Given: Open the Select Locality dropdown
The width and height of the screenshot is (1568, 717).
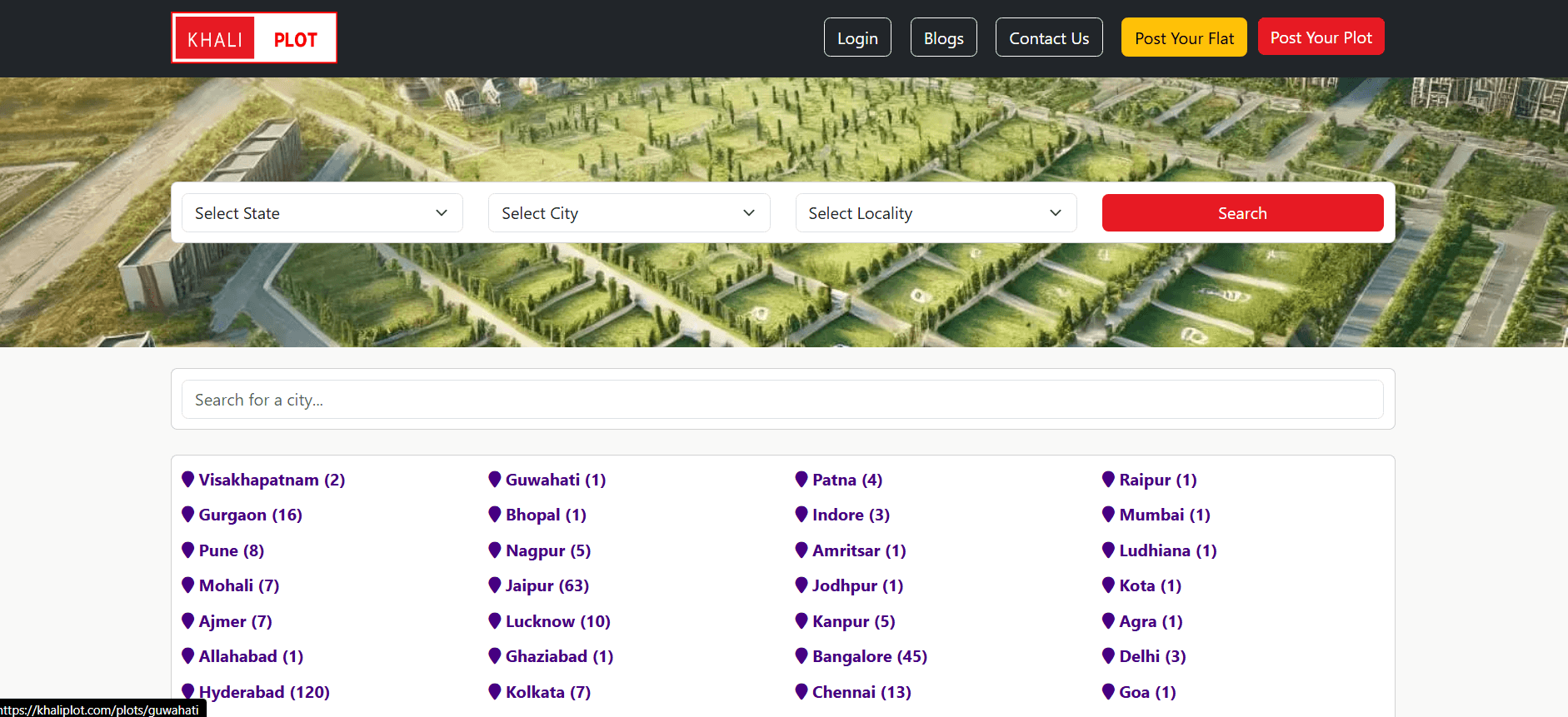Looking at the screenshot, I should pyautogui.click(x=936, y=213).
